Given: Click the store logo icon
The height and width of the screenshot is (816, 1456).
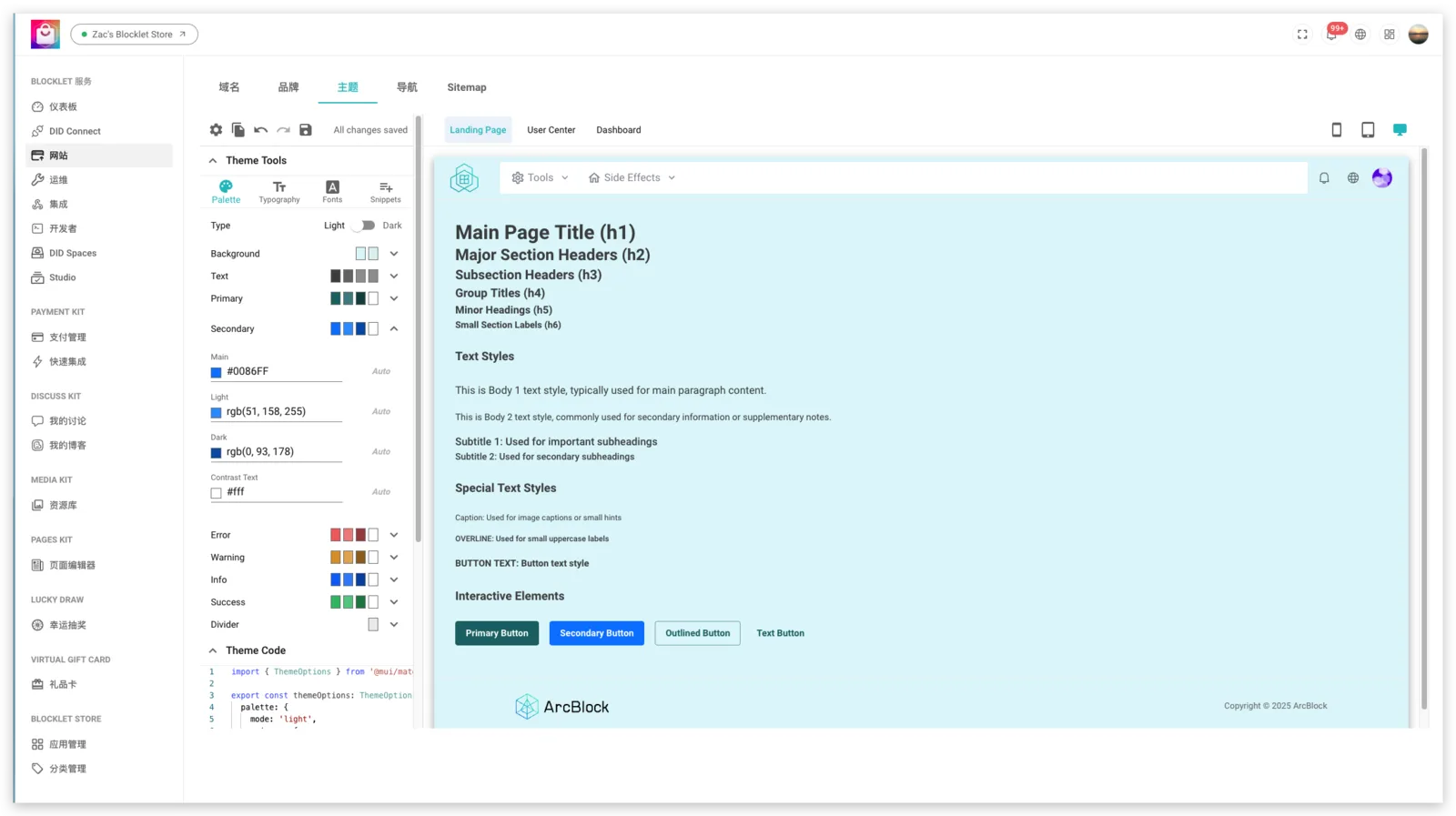Looking at the screenshot, I should 45,35.
